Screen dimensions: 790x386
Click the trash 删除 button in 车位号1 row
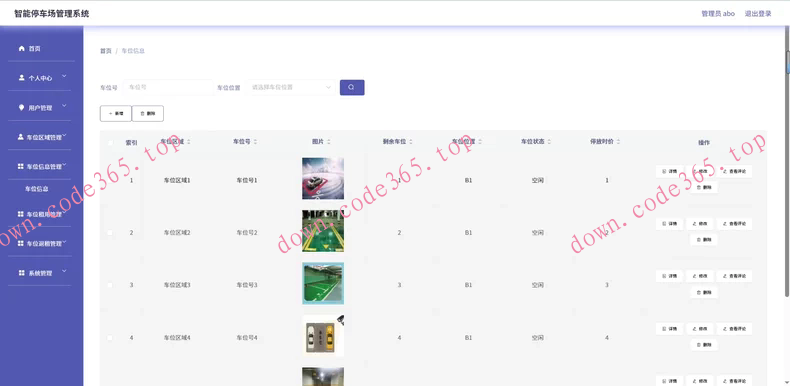click(703, 187)
